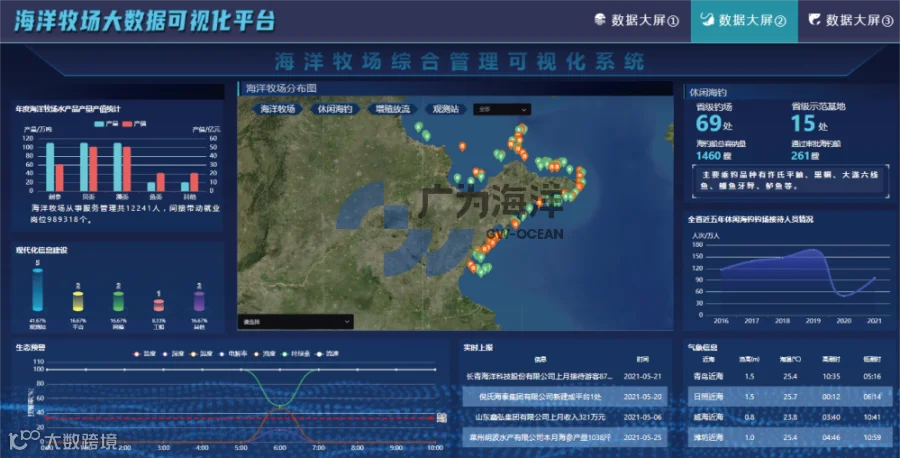This screenshot has height=458, width=900.
Task: Toggle the purple legend item in 生态预警
Action: click(173, 354)
